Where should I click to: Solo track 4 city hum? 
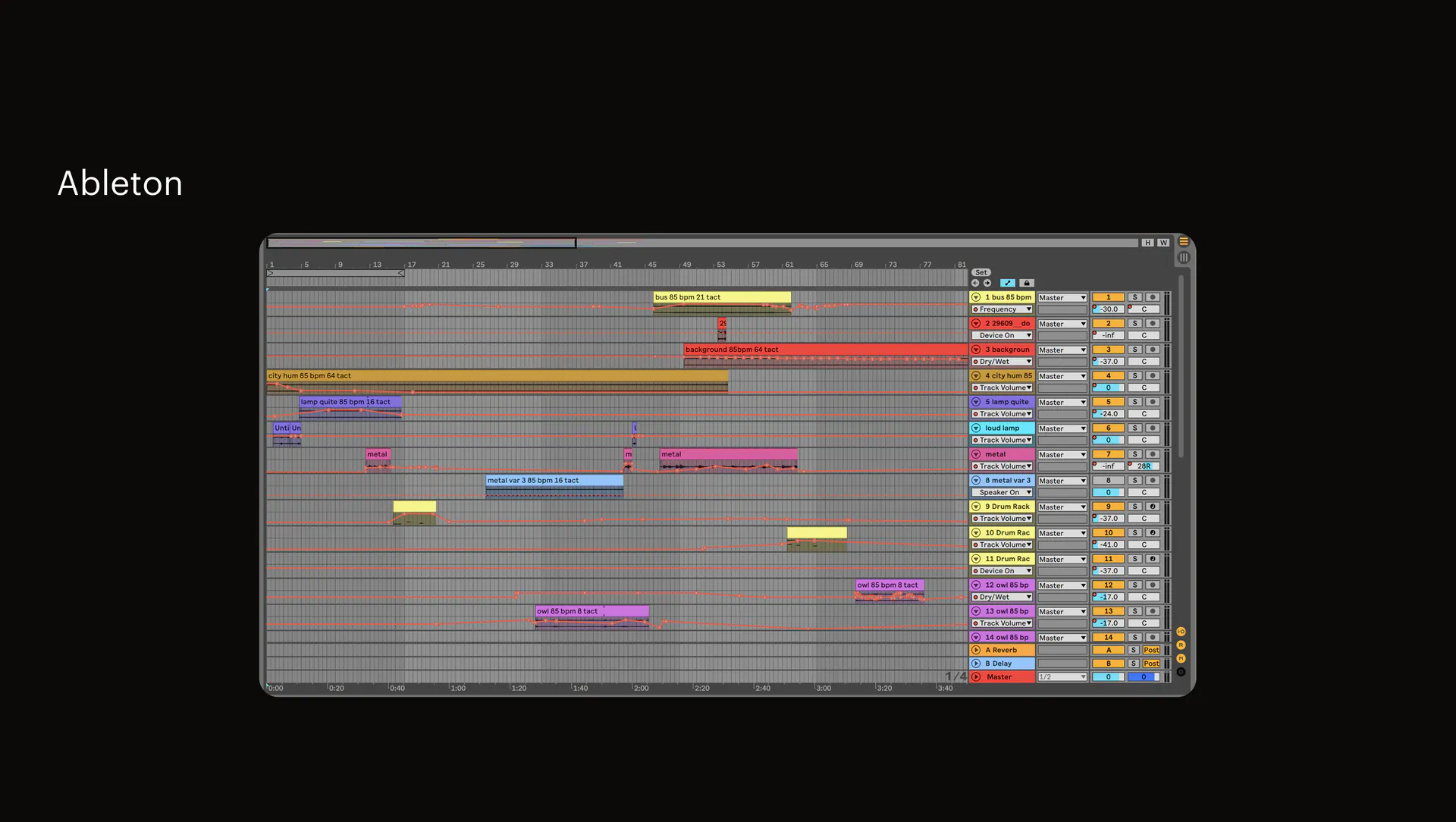point(1135,376)
